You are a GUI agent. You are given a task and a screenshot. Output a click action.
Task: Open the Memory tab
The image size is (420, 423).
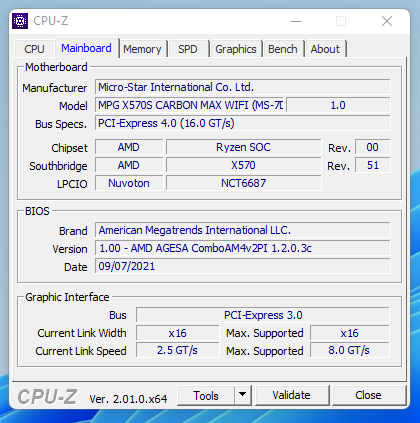coord(142,49)
